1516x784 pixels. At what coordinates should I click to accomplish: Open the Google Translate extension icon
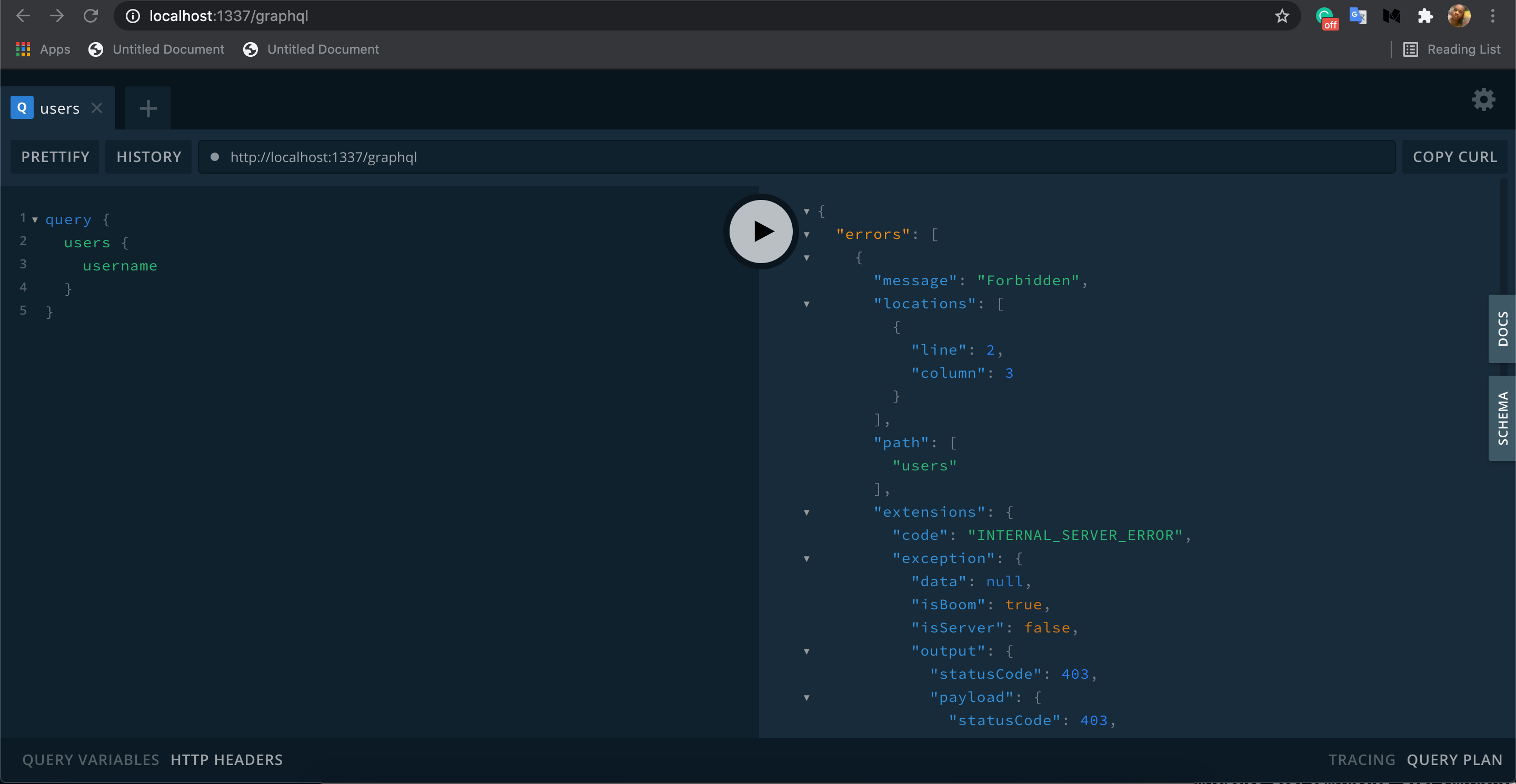pos(1358,16)
